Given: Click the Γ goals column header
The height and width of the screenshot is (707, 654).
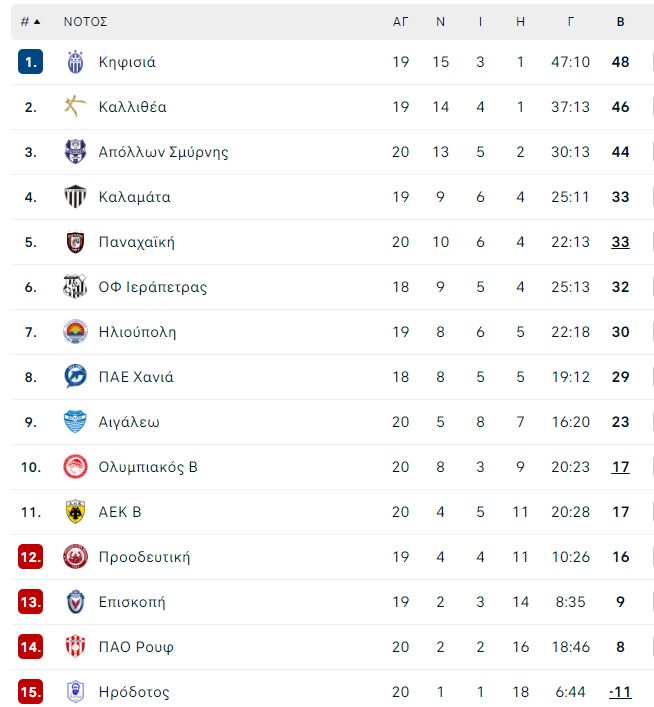Looking at the screenshot, I should 571,22.
